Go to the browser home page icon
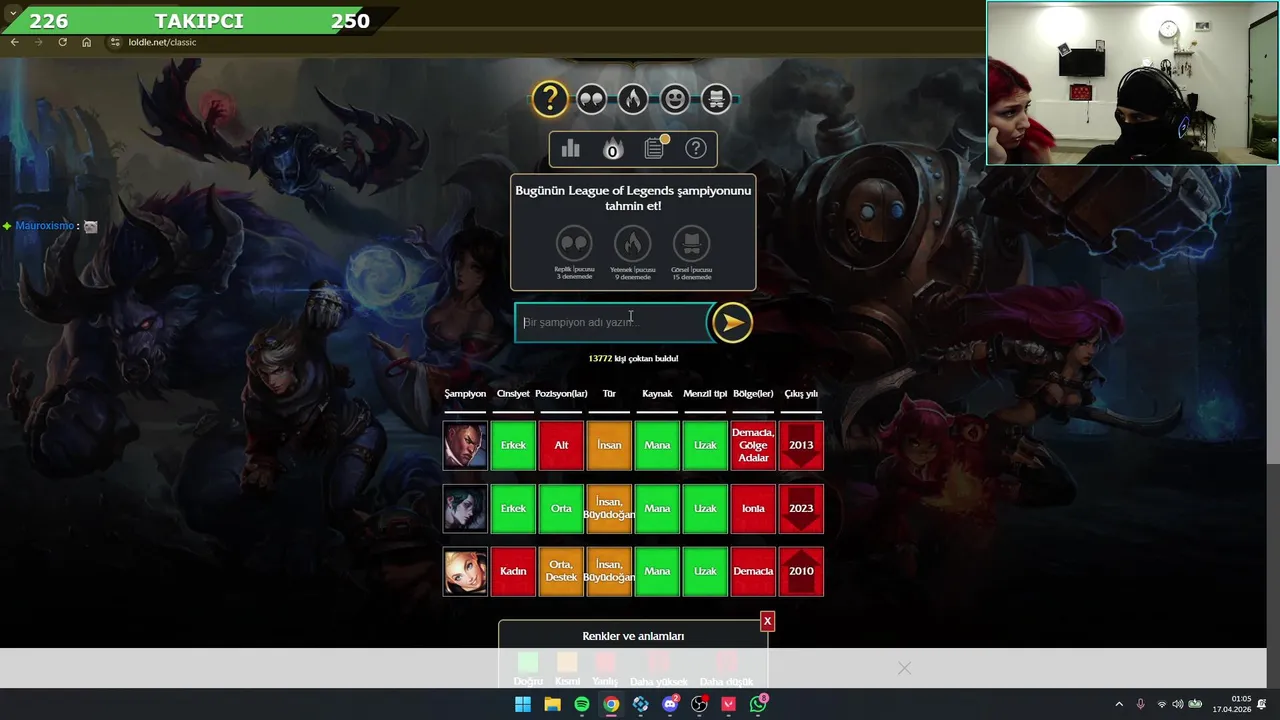 tap(87, 42)
